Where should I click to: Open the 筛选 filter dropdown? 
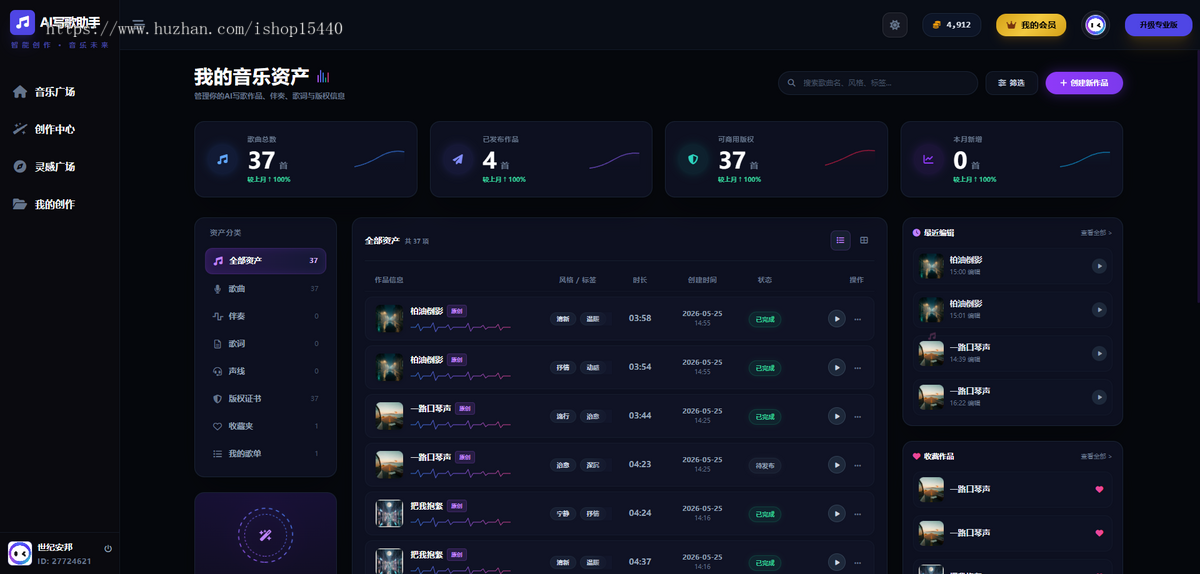pyautogui.click(x=1011, y=83)
